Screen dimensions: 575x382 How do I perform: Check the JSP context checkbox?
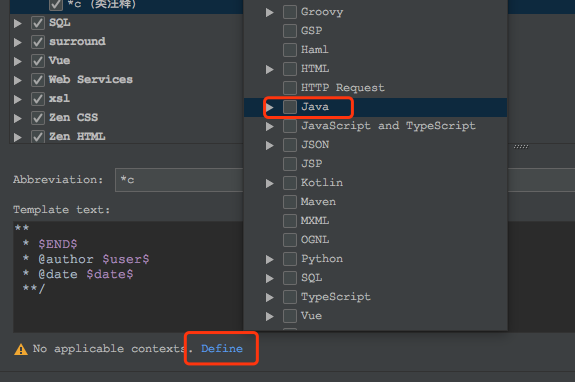coord(290,164)
